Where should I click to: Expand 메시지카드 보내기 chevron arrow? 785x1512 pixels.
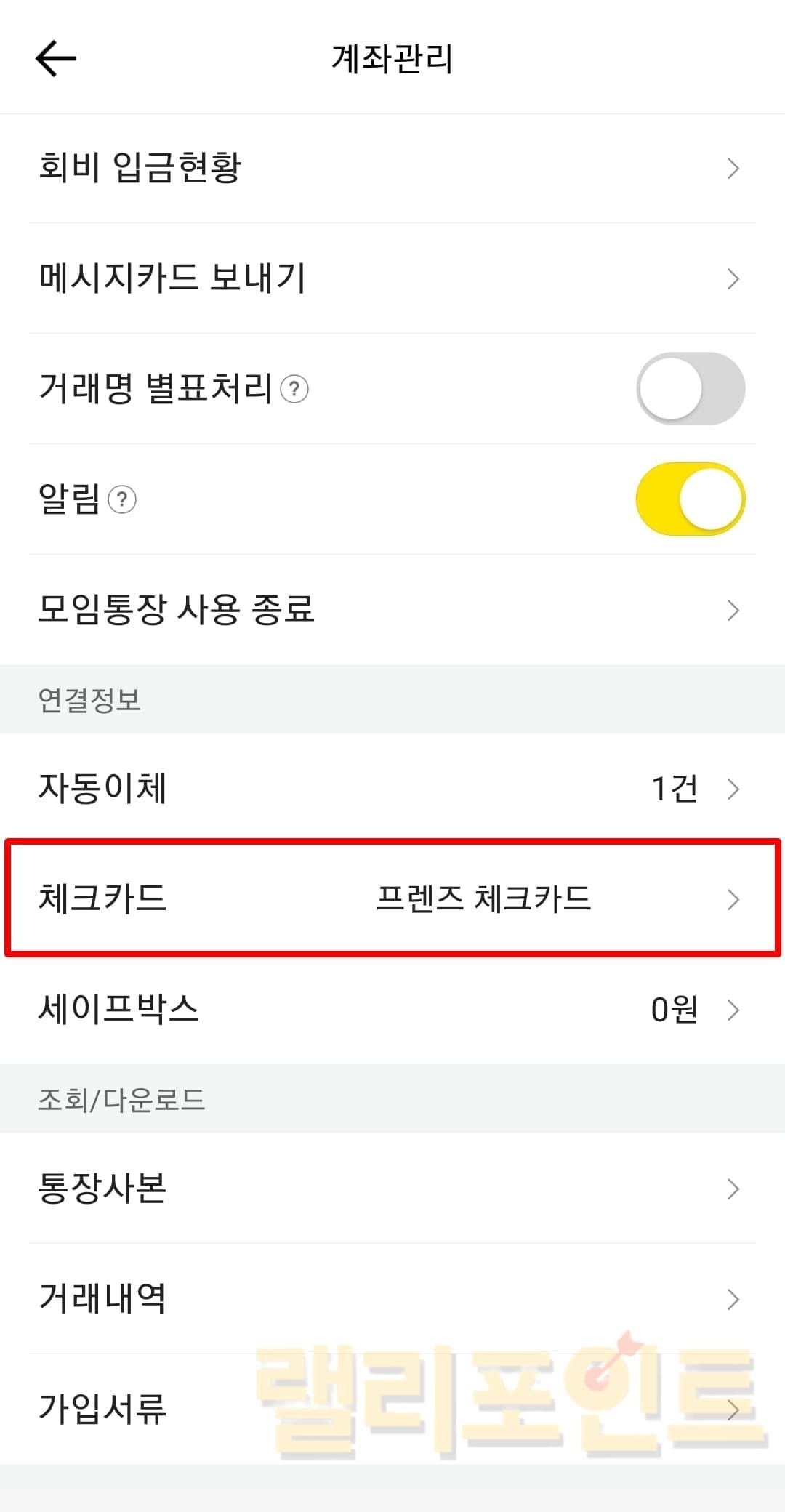(733, 279)
